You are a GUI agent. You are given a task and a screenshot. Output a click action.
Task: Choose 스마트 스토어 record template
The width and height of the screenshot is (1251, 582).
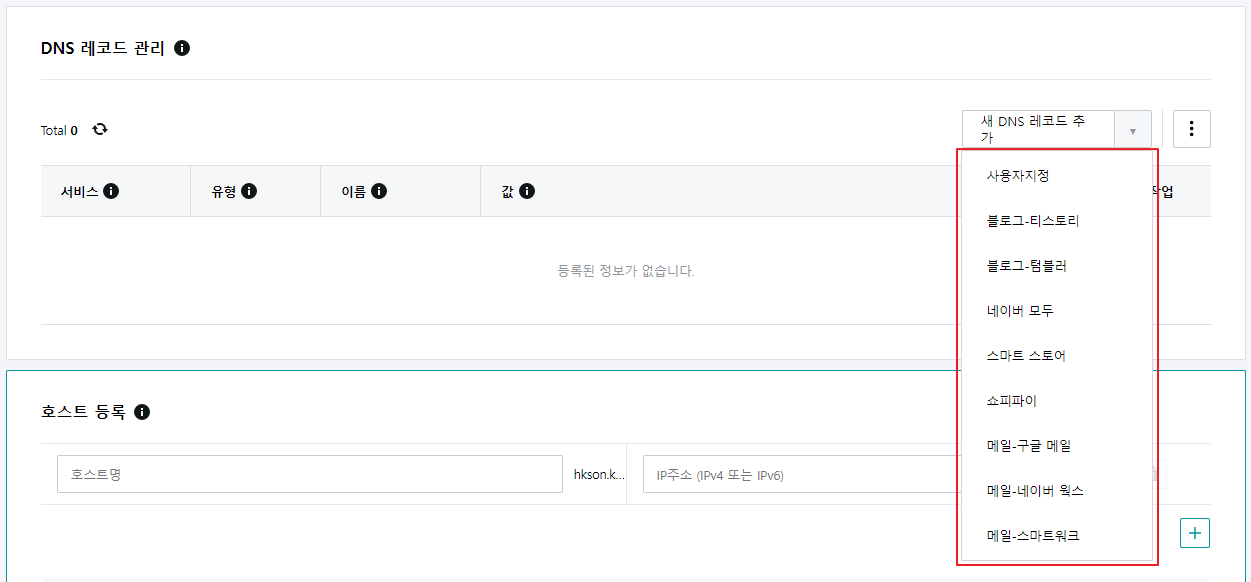click(1026, 356)
